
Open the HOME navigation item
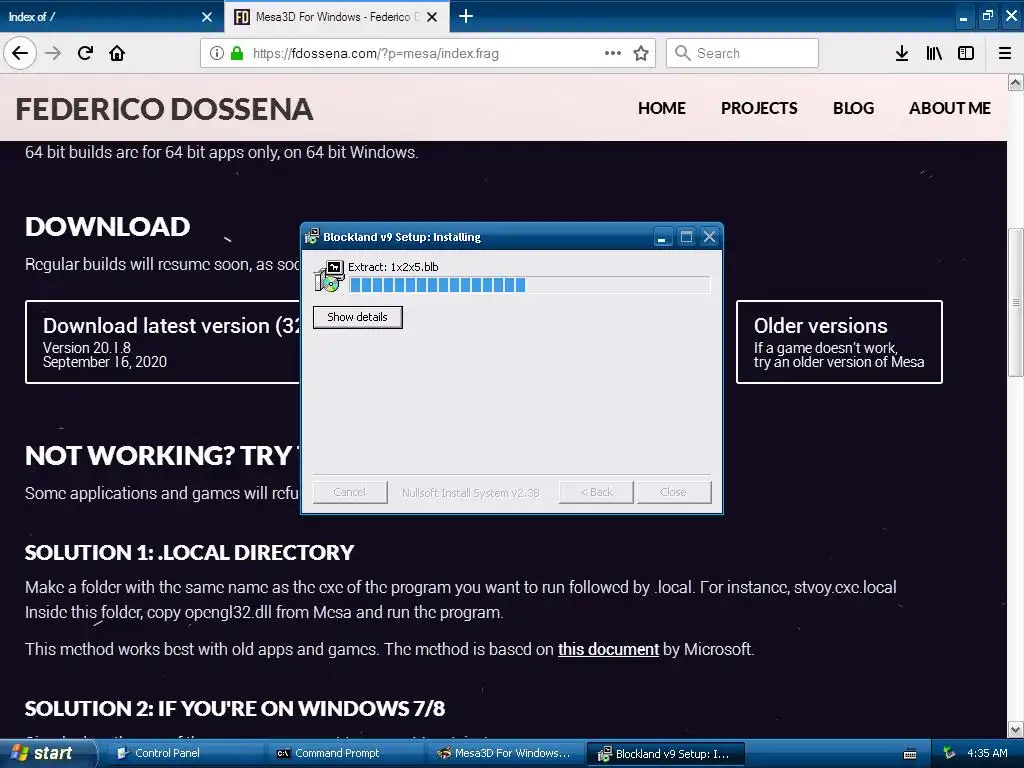(x=662, y=108)
